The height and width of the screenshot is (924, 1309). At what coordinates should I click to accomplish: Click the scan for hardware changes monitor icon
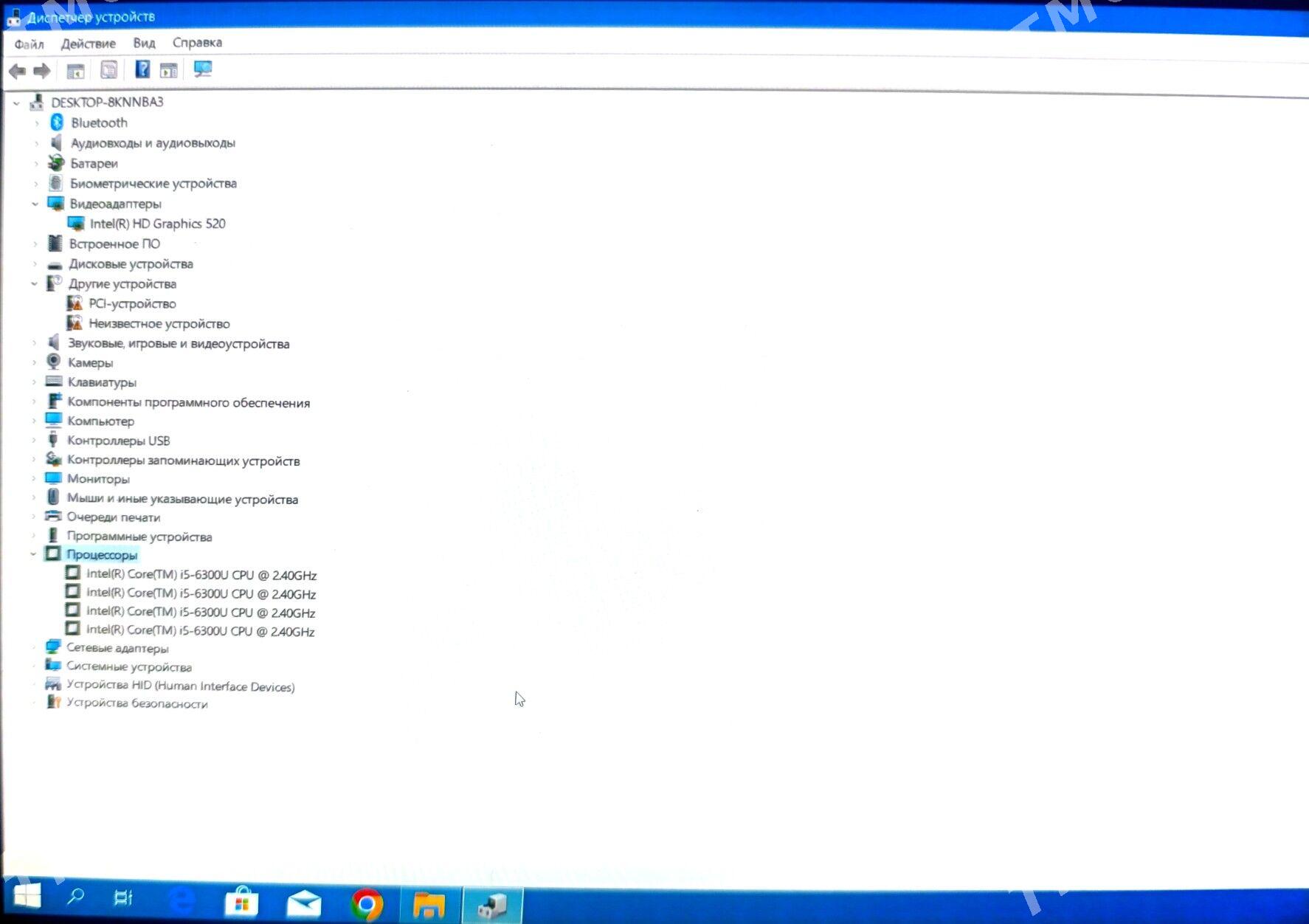(203, 69)
